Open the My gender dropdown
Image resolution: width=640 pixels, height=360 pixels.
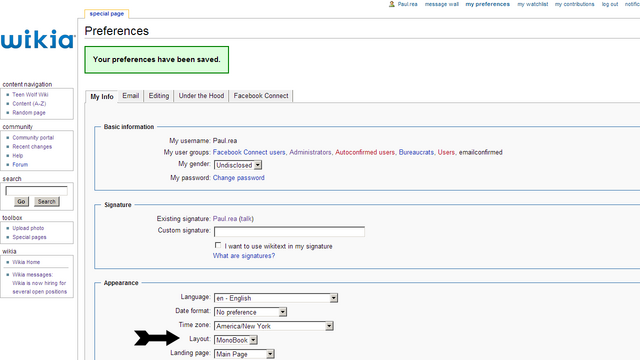238,165
